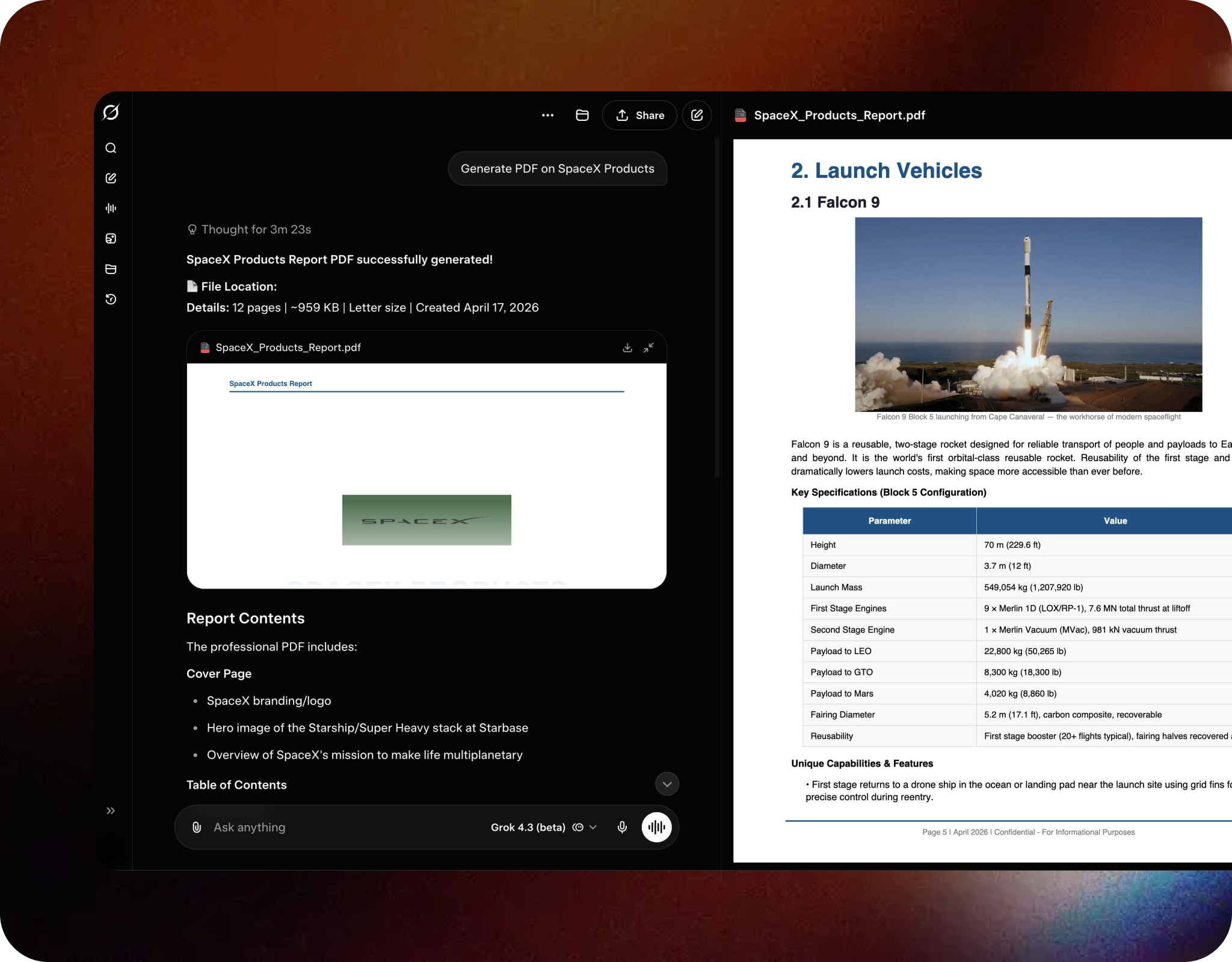This screenshot has width=1232, height=962.
Task: Click the '22,800 kg (50,265 lb)' cell
Action: point(1025,651)
